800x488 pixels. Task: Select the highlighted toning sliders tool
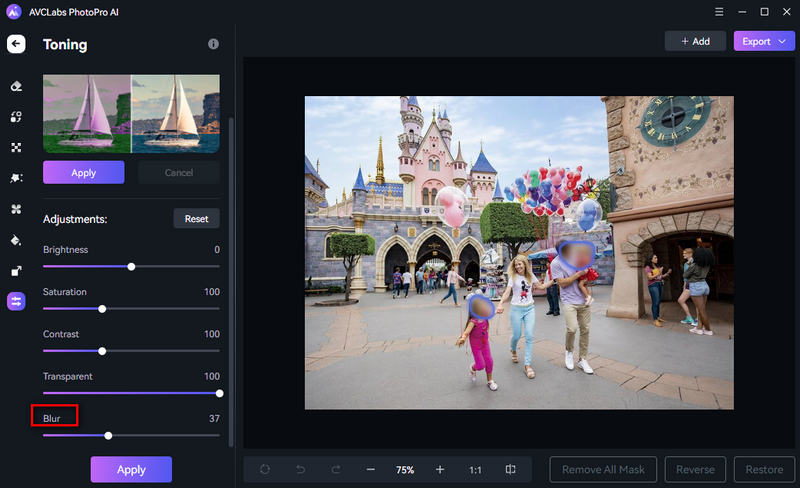tap(16, 301)
